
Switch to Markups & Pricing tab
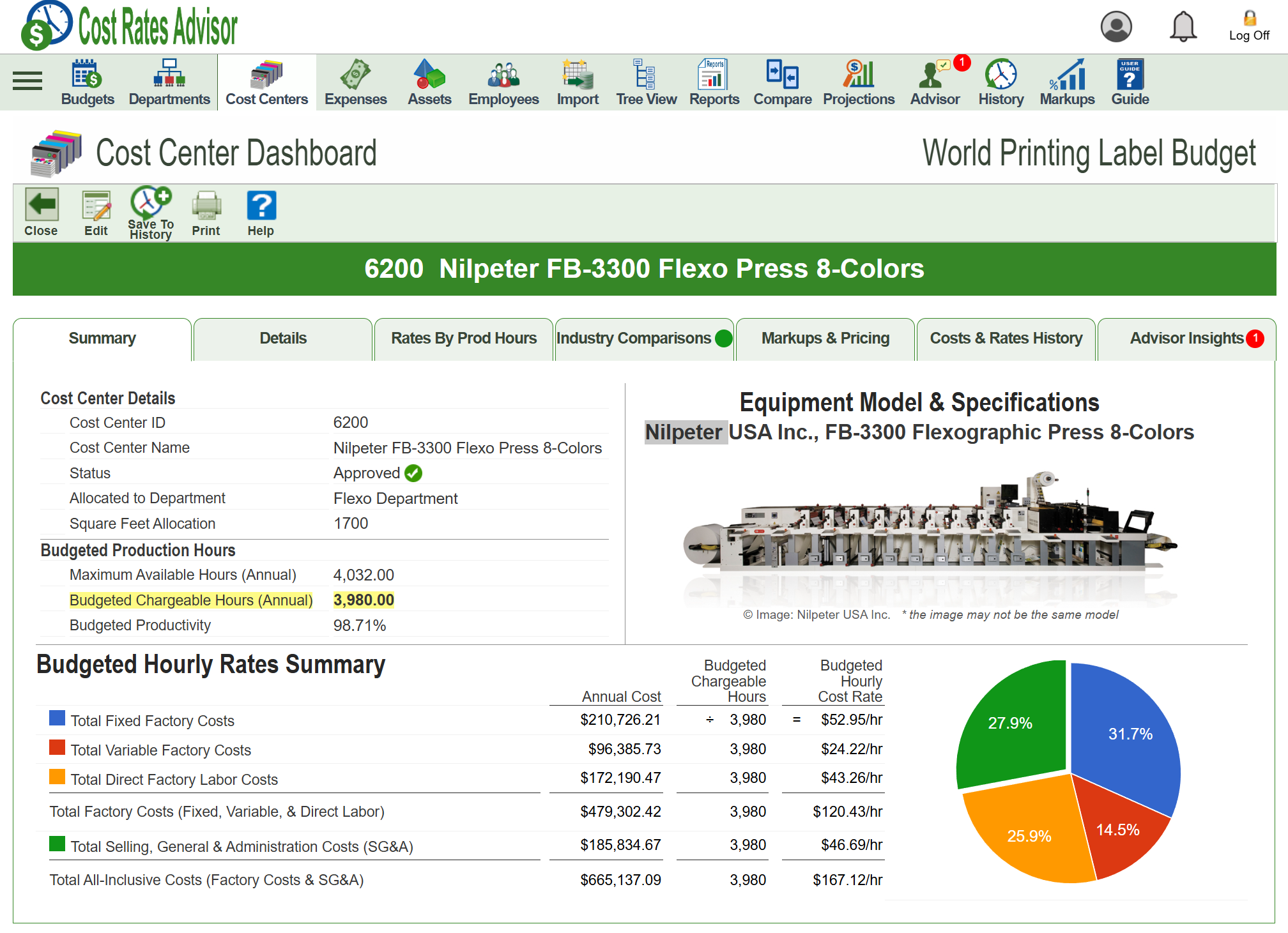[x=825, y=338]
